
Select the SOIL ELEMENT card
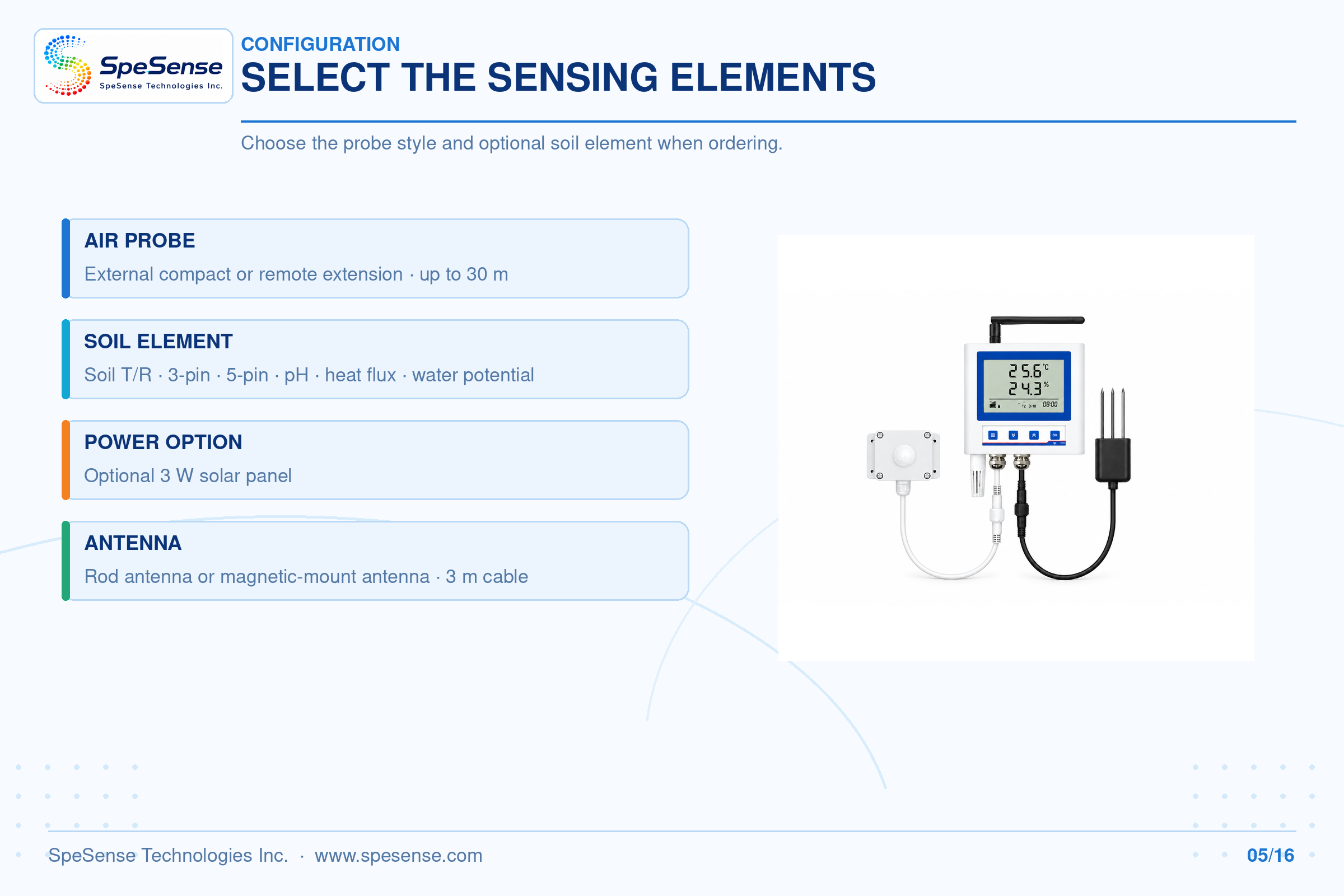click(x=375, y=359)
